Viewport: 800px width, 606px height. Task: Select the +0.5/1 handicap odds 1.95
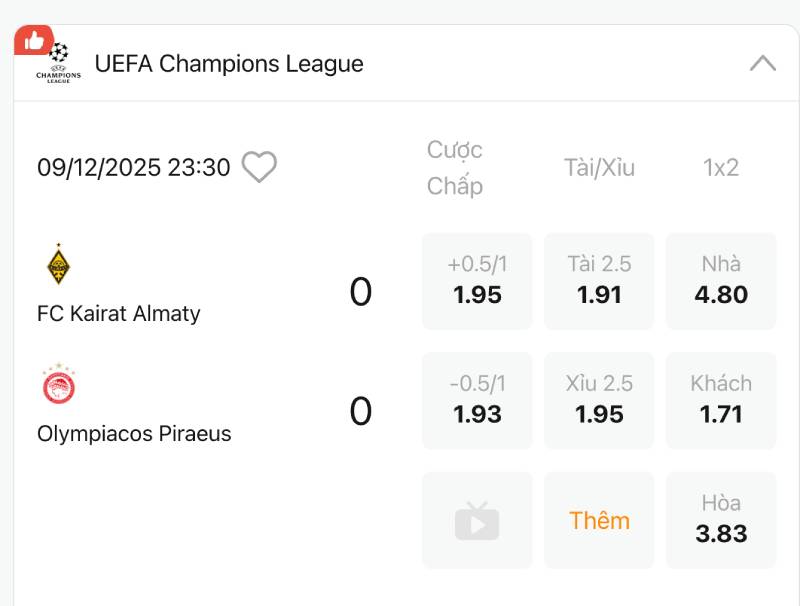point(477,281)
